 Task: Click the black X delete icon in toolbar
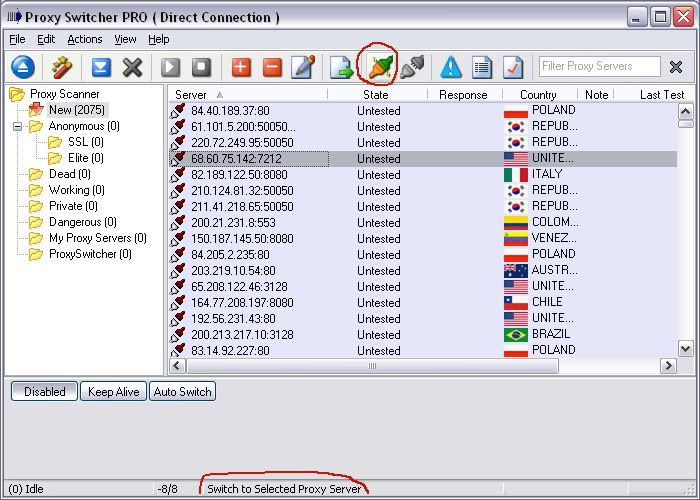(133, 67)
